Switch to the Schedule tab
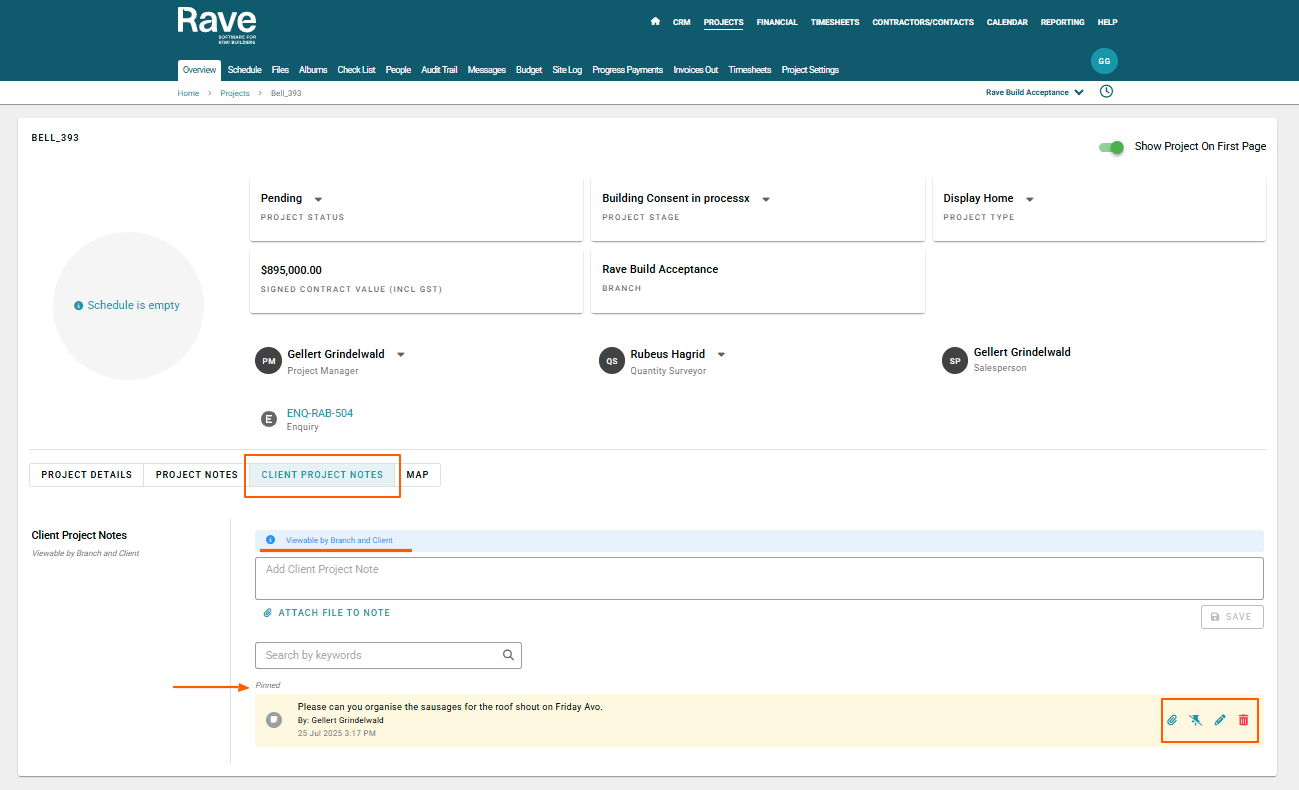The image size is (1299, 790). (x=244, y=70)
